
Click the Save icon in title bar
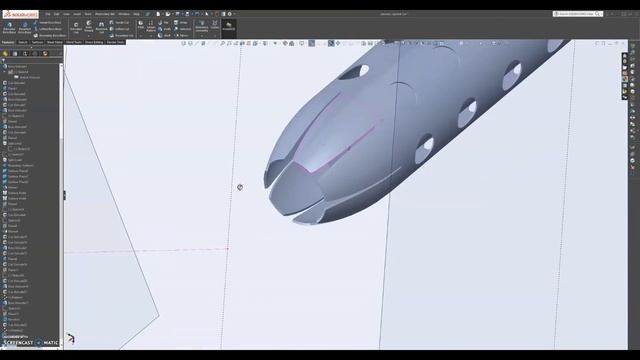click(178, 14)
